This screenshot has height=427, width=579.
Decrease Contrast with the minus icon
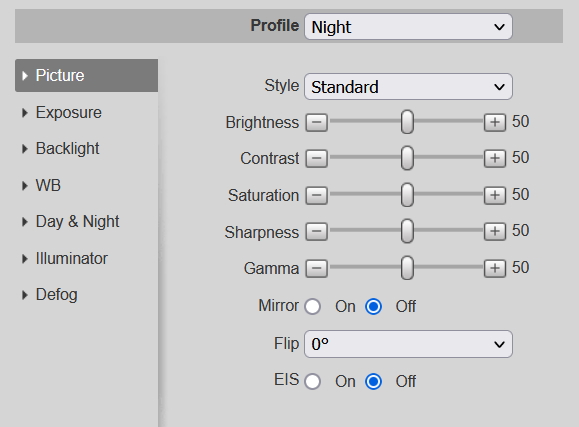[x=316, y=158]
